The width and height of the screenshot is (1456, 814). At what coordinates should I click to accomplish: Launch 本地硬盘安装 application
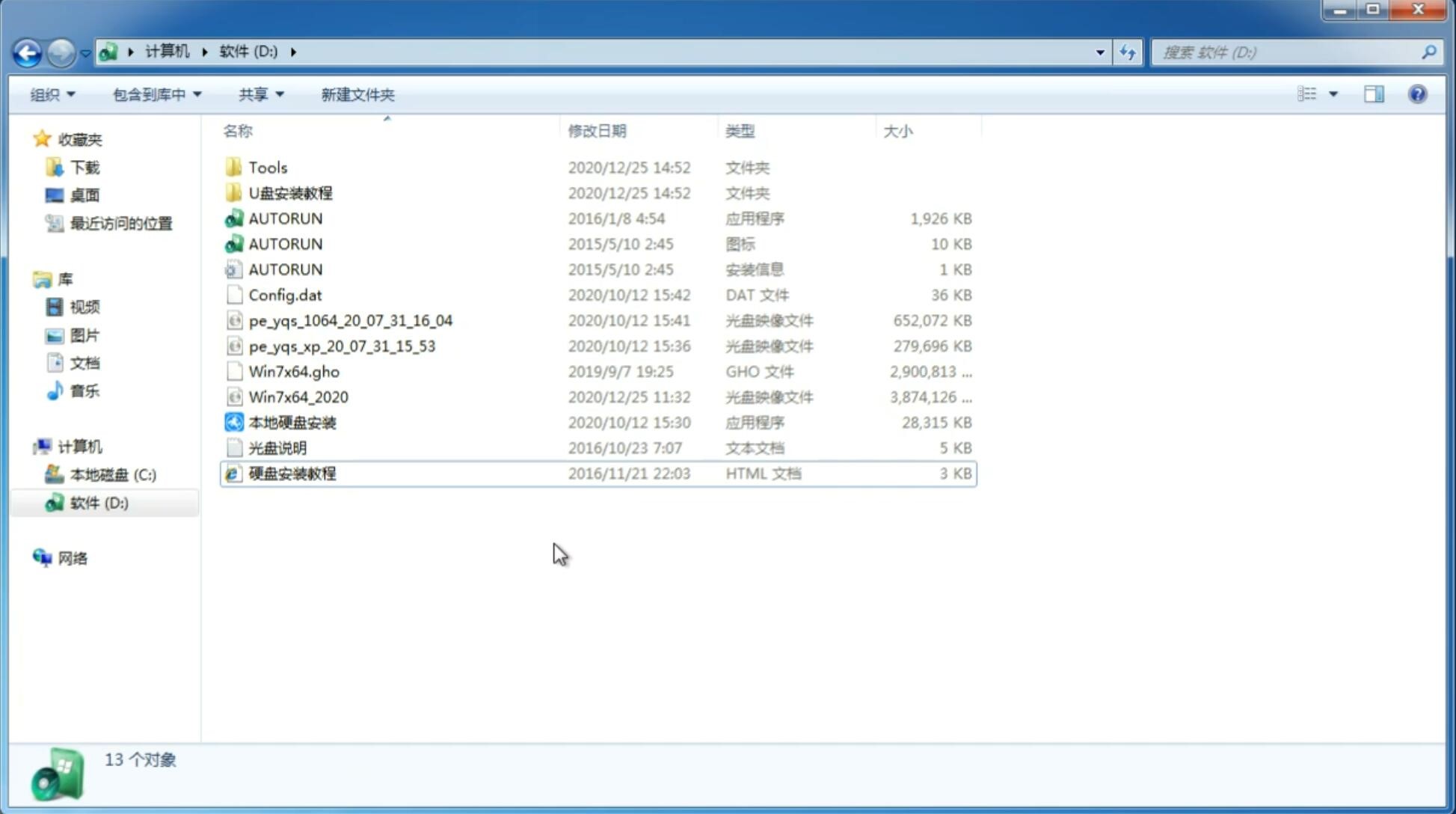(x=292, y=421)
